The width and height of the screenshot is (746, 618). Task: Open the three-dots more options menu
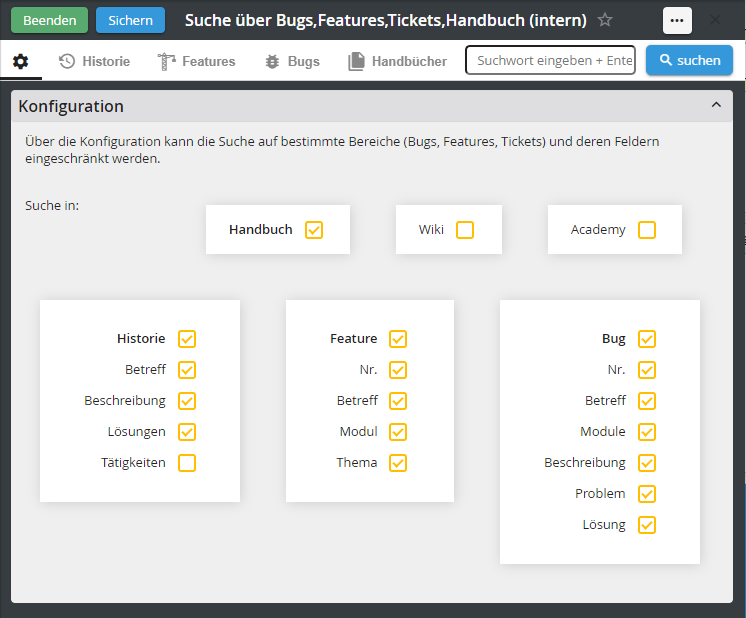[677, 20]
